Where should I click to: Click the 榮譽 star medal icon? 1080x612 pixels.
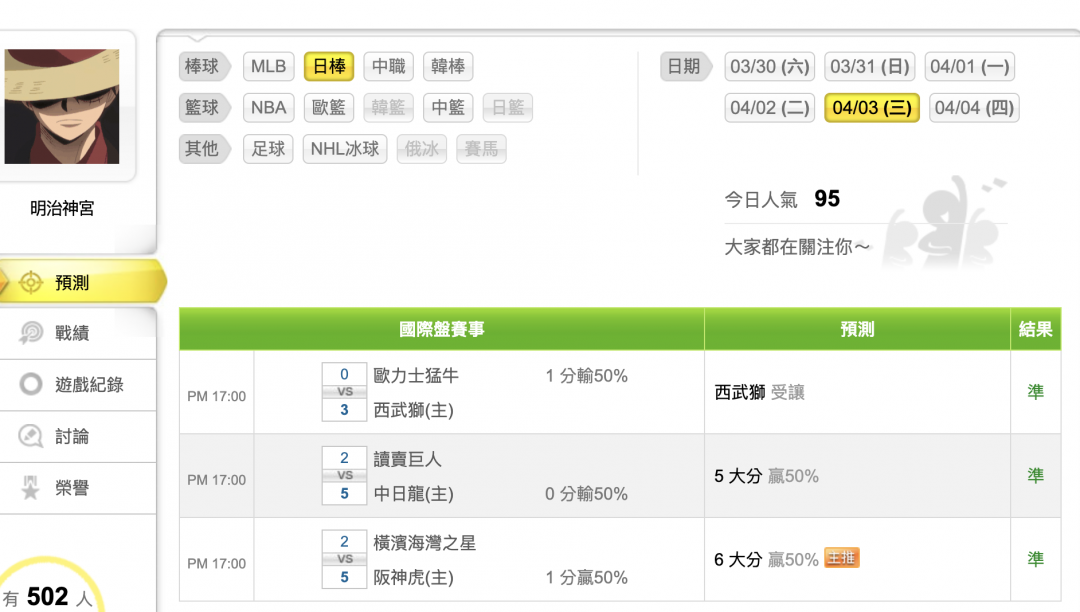click(x=31, y=487)
